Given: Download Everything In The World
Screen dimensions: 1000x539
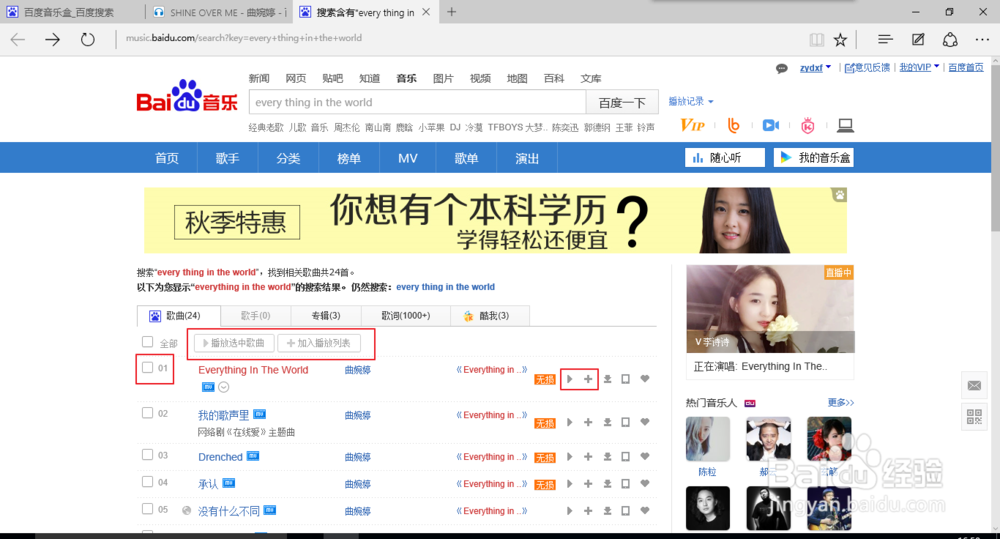Looking at the screenshot, I should click(x=608, y=379).
